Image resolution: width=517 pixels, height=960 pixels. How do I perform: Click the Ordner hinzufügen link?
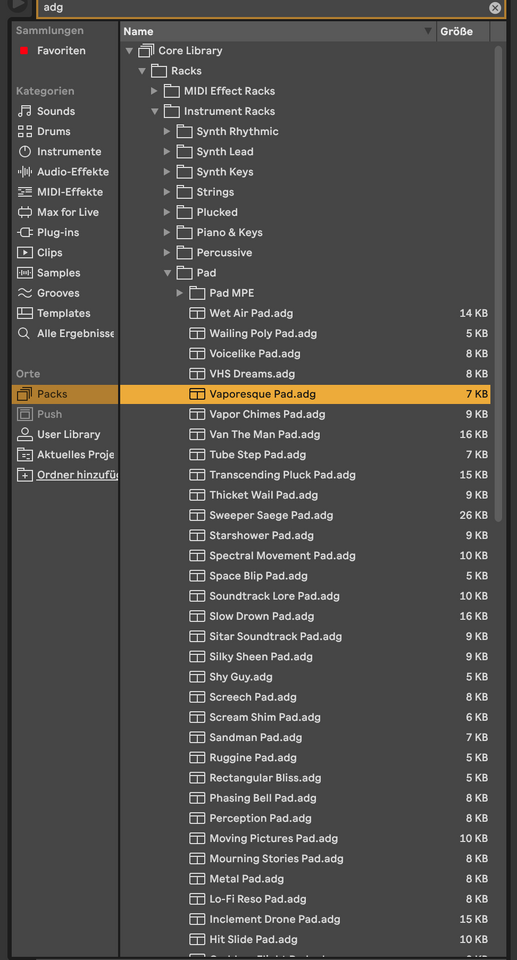77,474
